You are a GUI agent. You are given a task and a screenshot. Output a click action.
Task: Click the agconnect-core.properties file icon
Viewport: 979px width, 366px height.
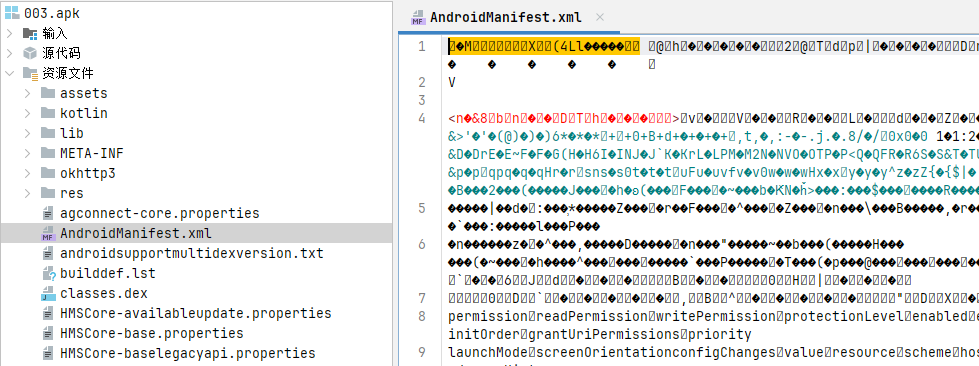(x=48, y=213)
